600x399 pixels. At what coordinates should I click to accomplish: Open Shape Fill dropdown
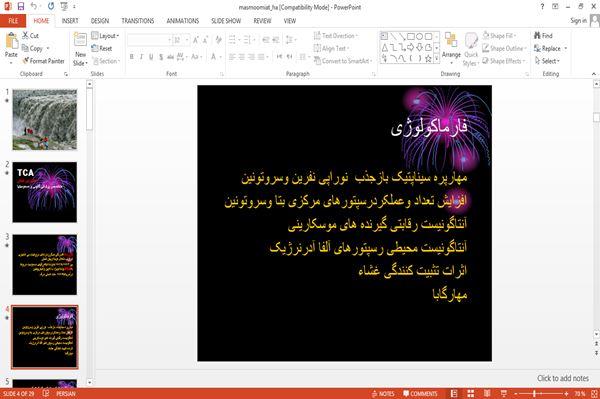pyautogui.click(x=499, y=36)
